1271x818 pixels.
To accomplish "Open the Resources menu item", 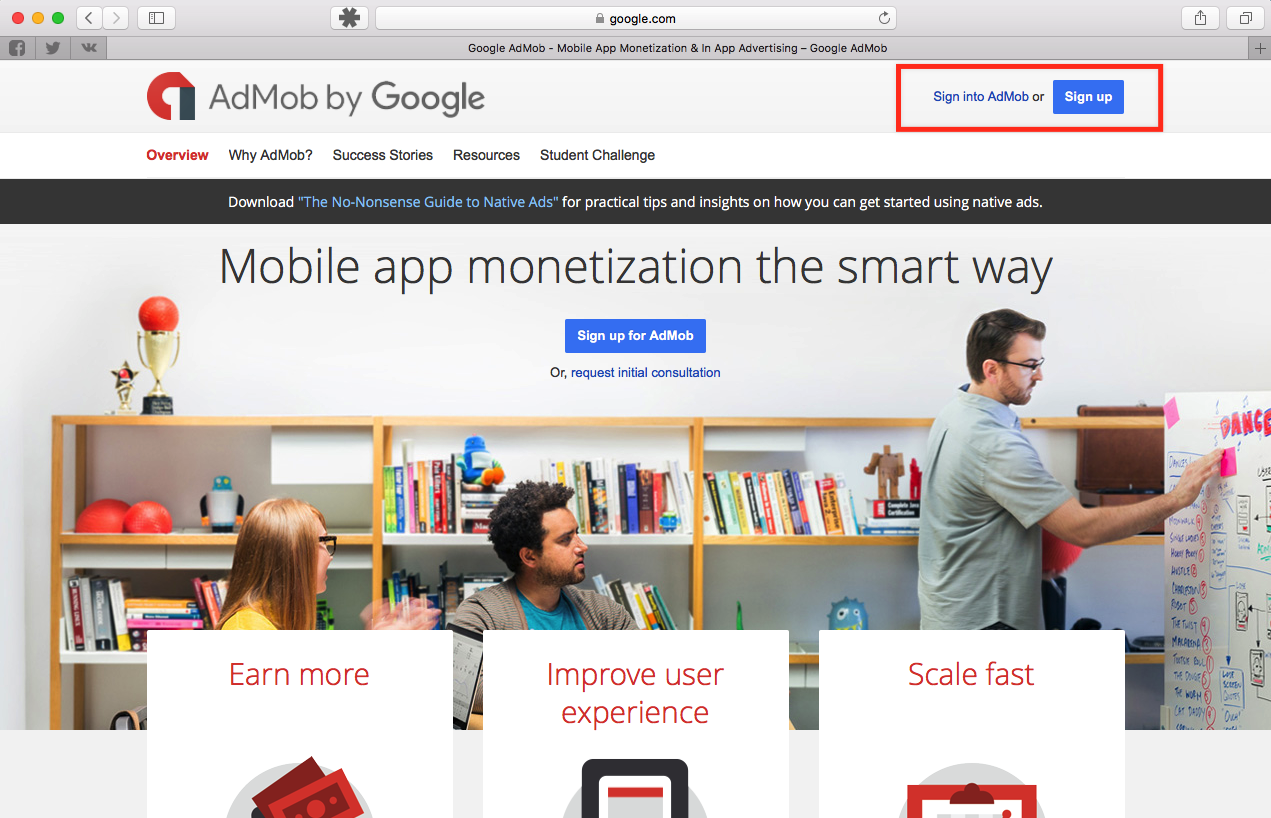I will (486, 155).
